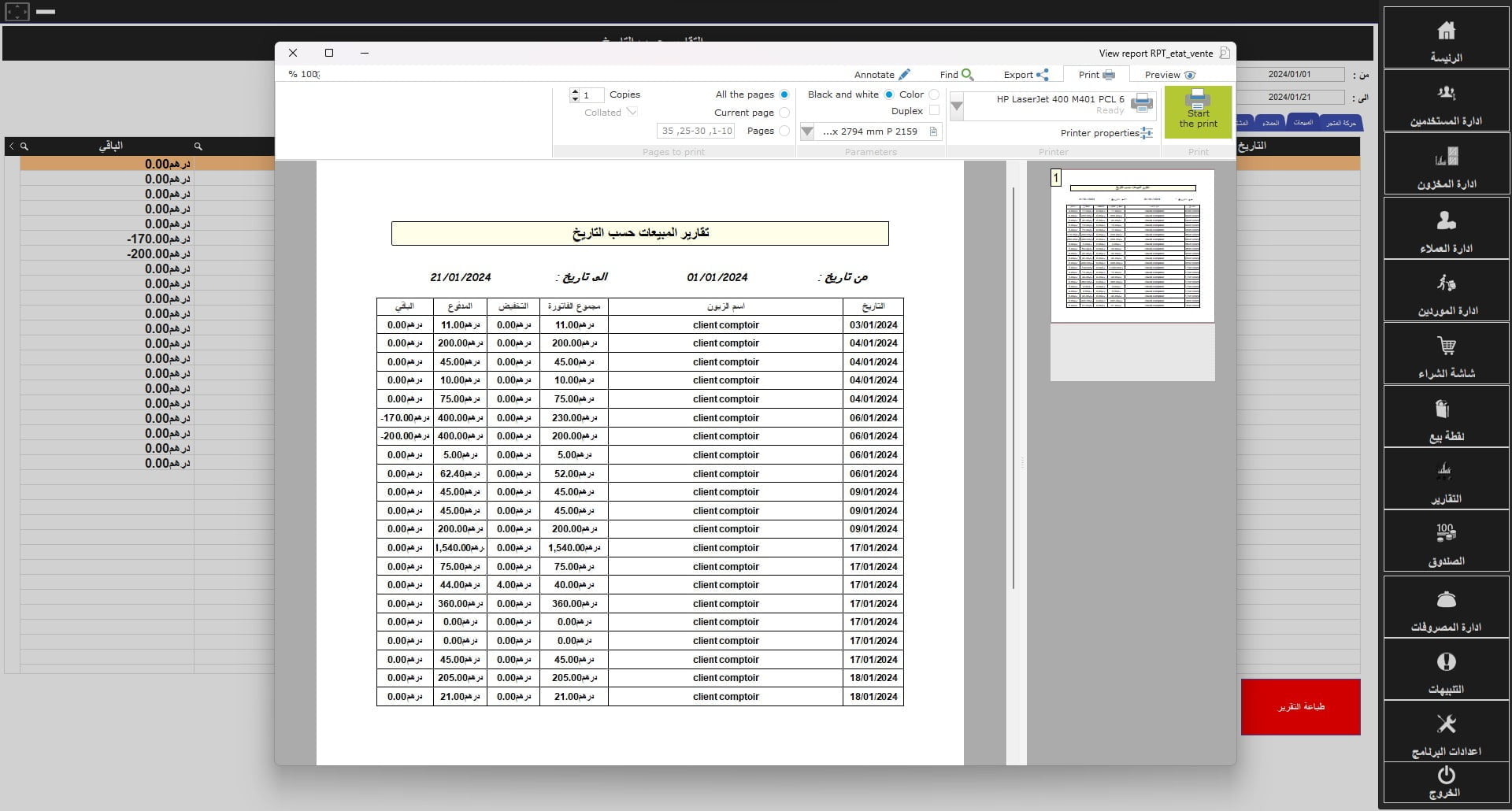The image size is (1512, 811).
Task: Open alerts التنبيهات
Action: click(x=1446, y=669)
